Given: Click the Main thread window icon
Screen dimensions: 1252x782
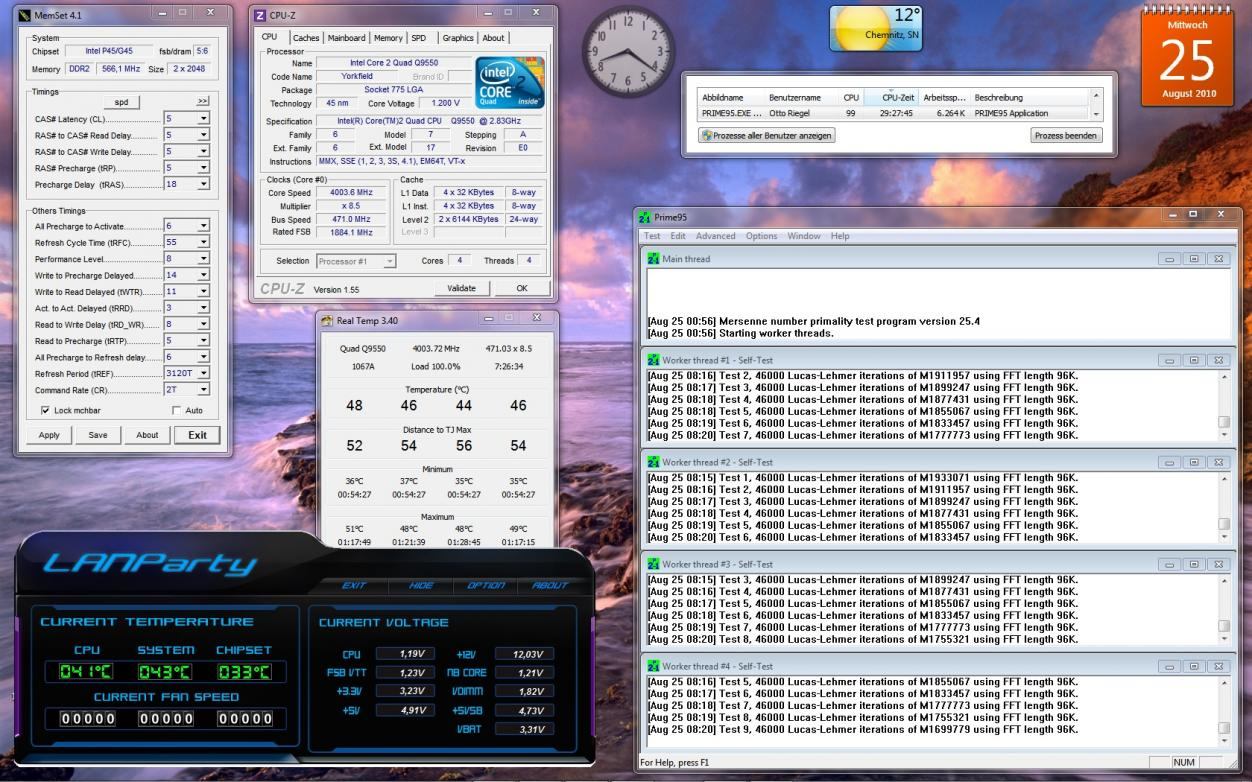Looking at the screenshot, I should click(x=654, y=259).
